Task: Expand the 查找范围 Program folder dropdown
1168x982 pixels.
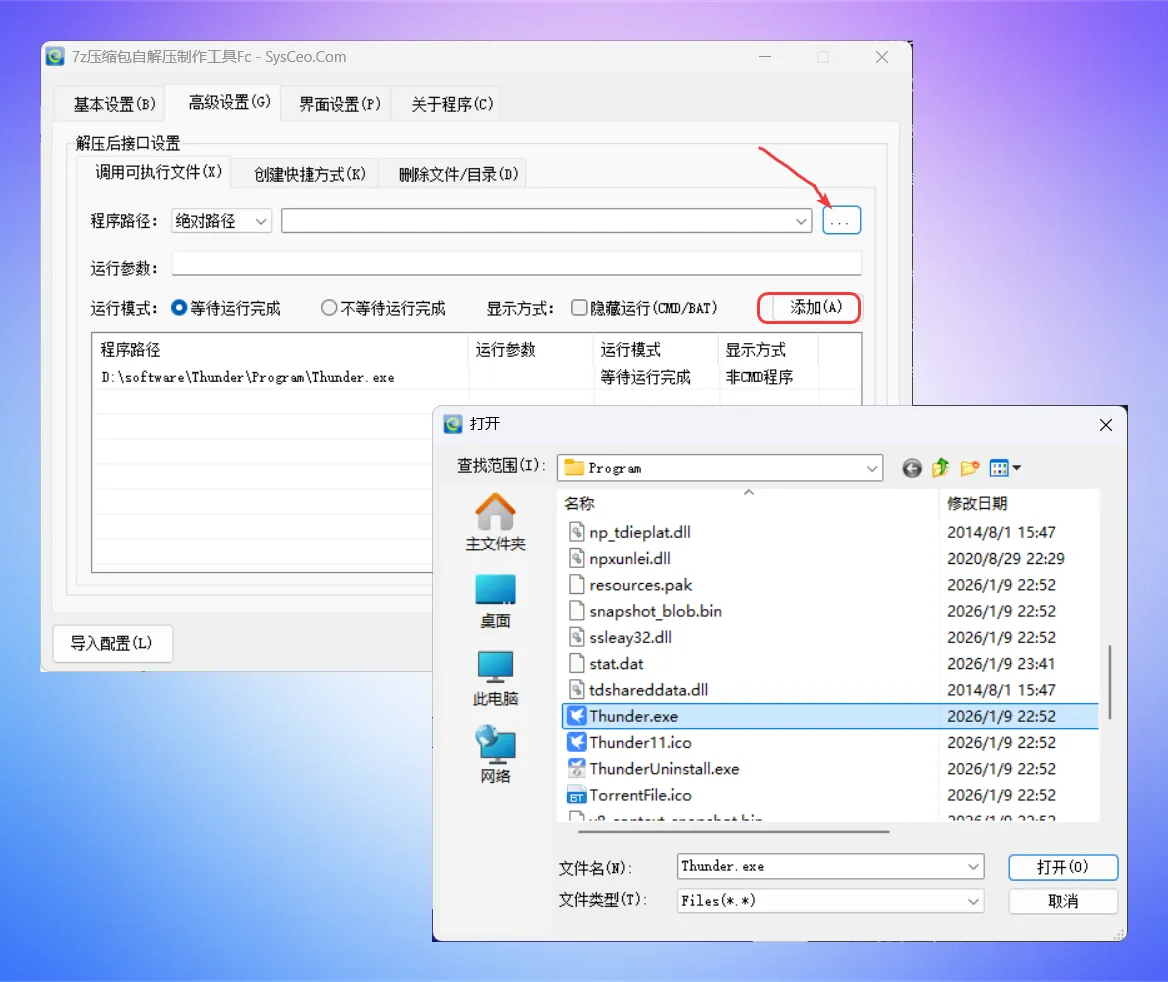Action: 872,468
